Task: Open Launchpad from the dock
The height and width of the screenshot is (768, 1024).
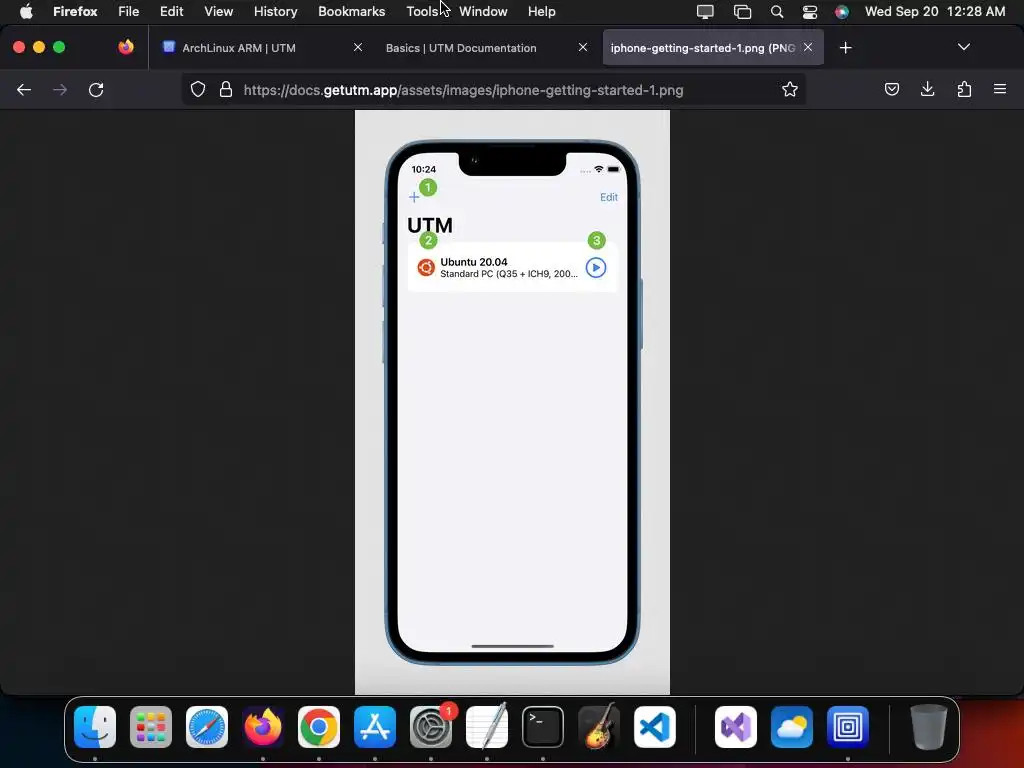Action: [151, 727]
